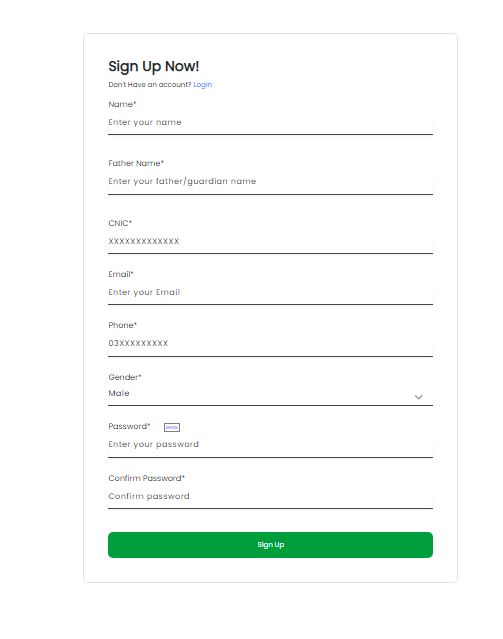Click the Enter your password field
Image resolution: width=503 pixels, height=639 pixels.
[270, 445]
